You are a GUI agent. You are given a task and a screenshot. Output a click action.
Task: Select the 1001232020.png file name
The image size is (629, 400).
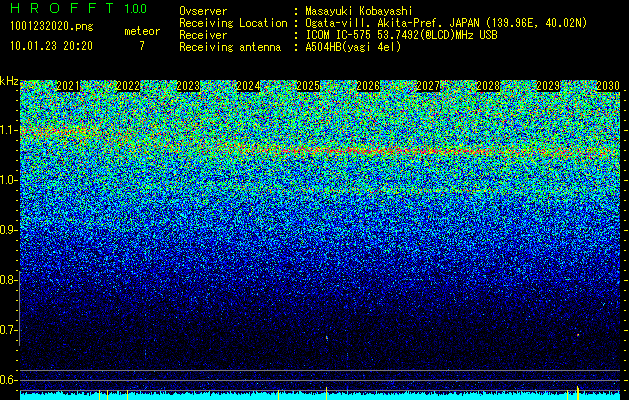[52, 26]
